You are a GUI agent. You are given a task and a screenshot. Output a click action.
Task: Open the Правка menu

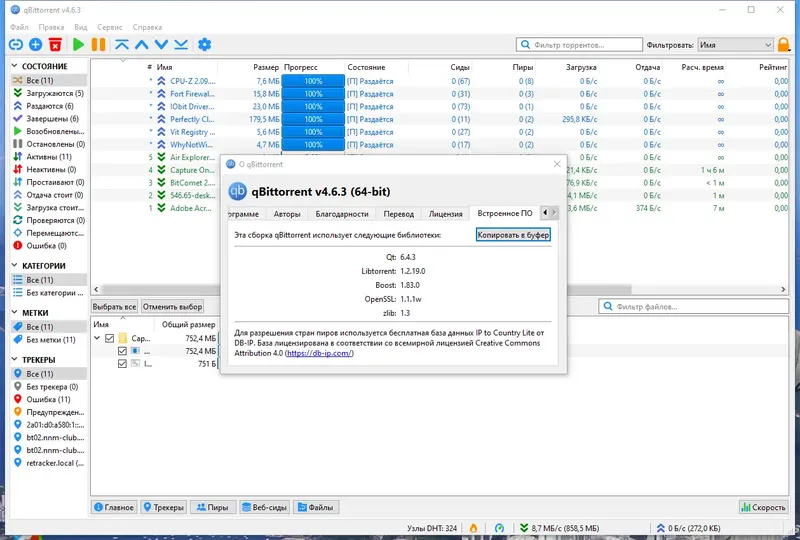[51, 27]
